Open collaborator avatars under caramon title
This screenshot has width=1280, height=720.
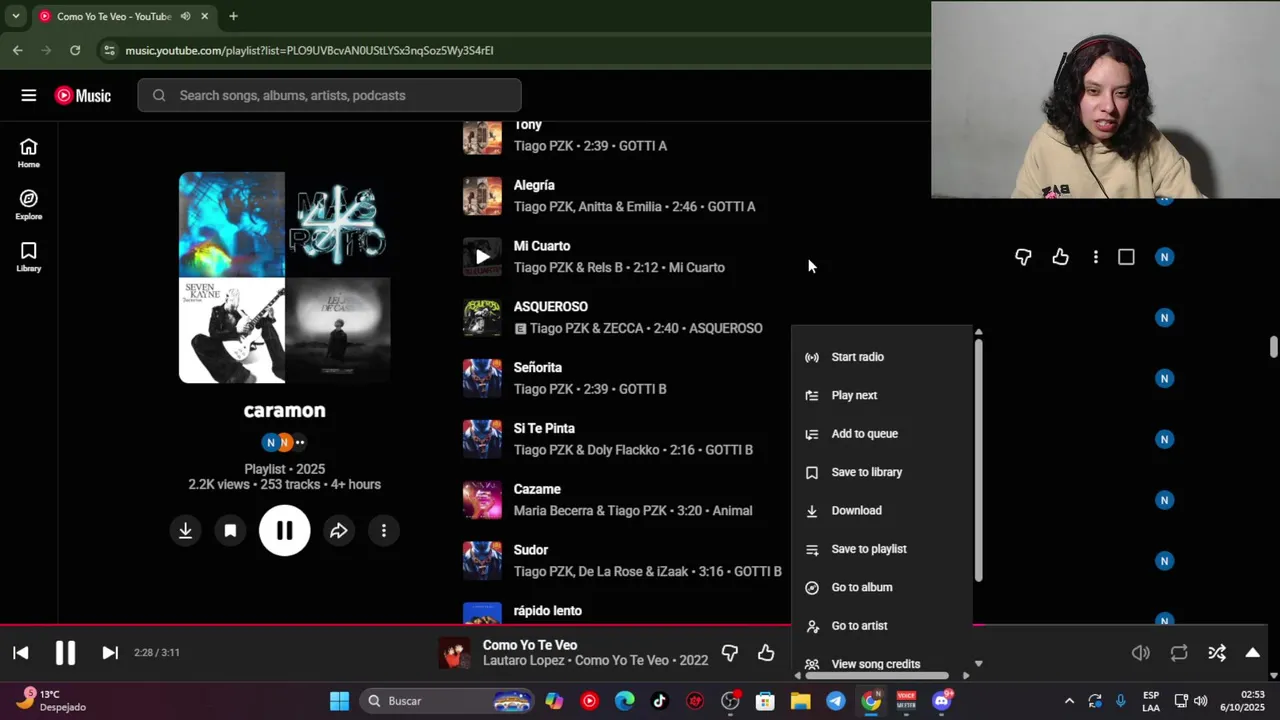(285, 442)
